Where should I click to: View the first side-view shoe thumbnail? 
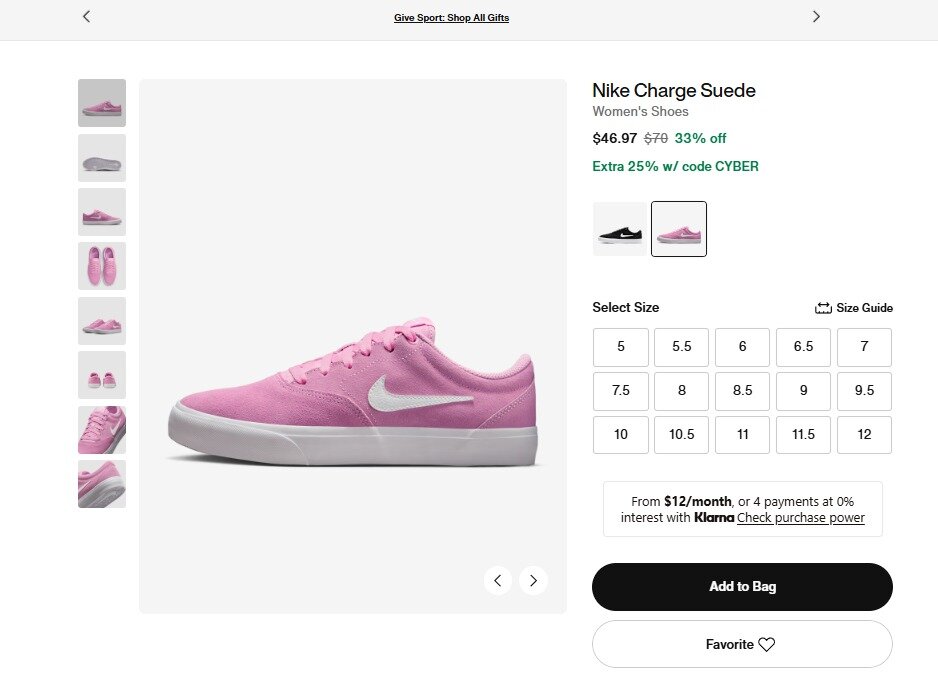click(102, 103)
